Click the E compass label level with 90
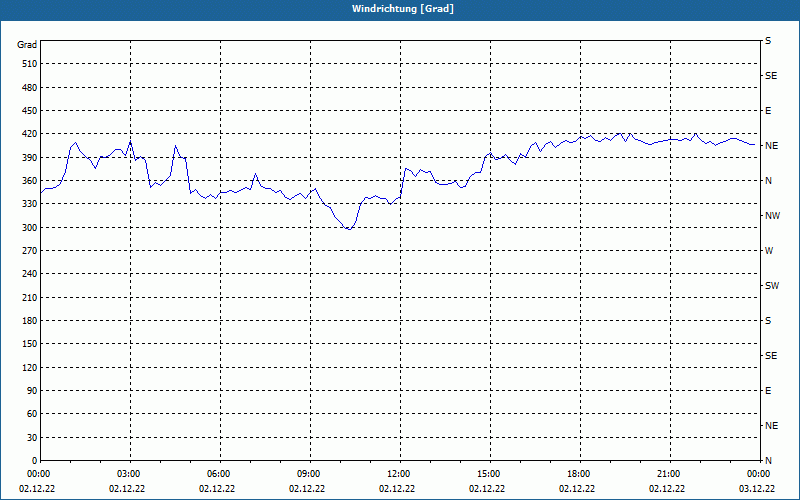The width and height of the screenshot is (800, 500). pyautogui.click(x=768, y=391)
